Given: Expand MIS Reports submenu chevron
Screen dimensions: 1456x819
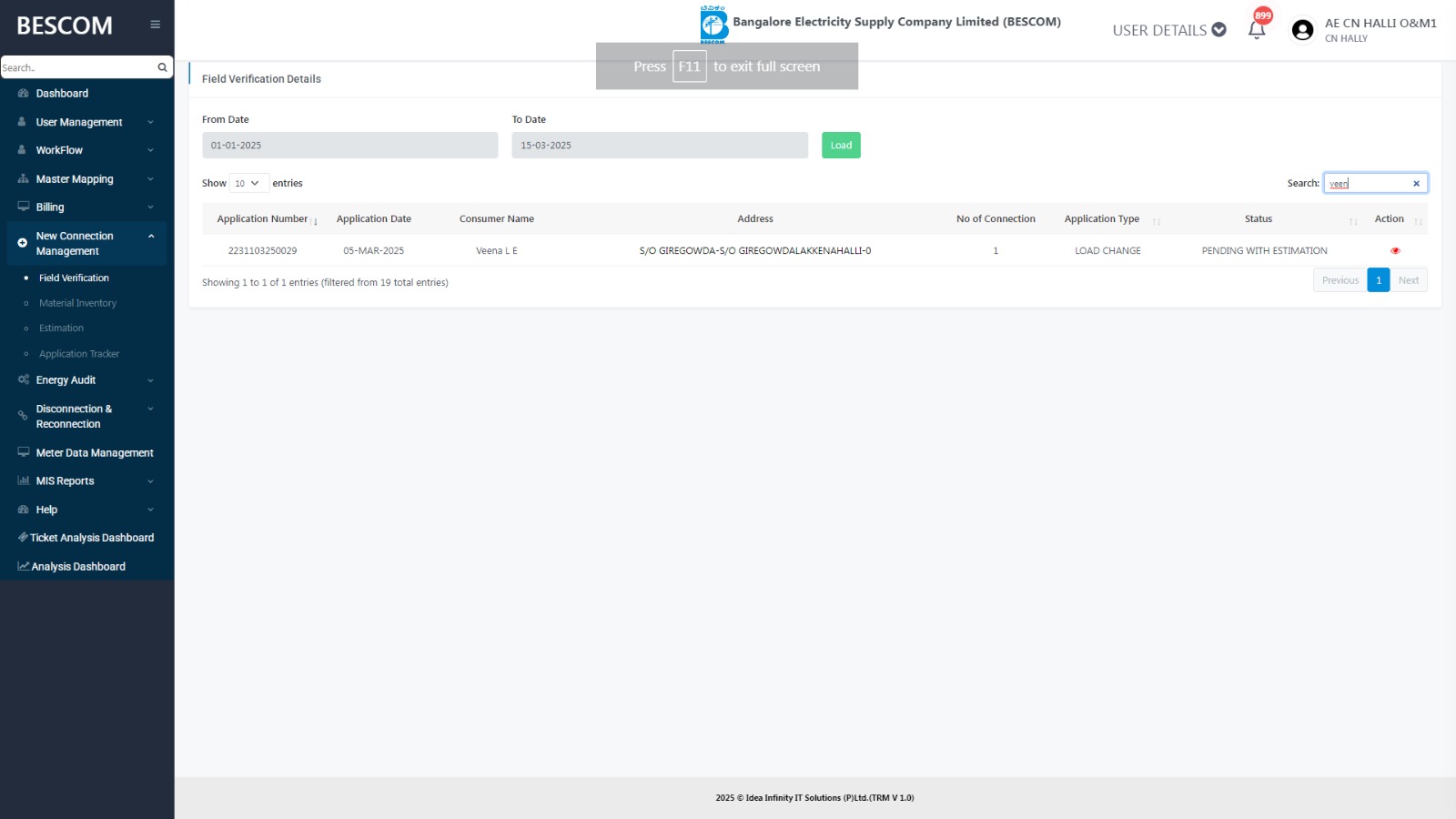Looking at the screenshot, I should pos(150,481).
